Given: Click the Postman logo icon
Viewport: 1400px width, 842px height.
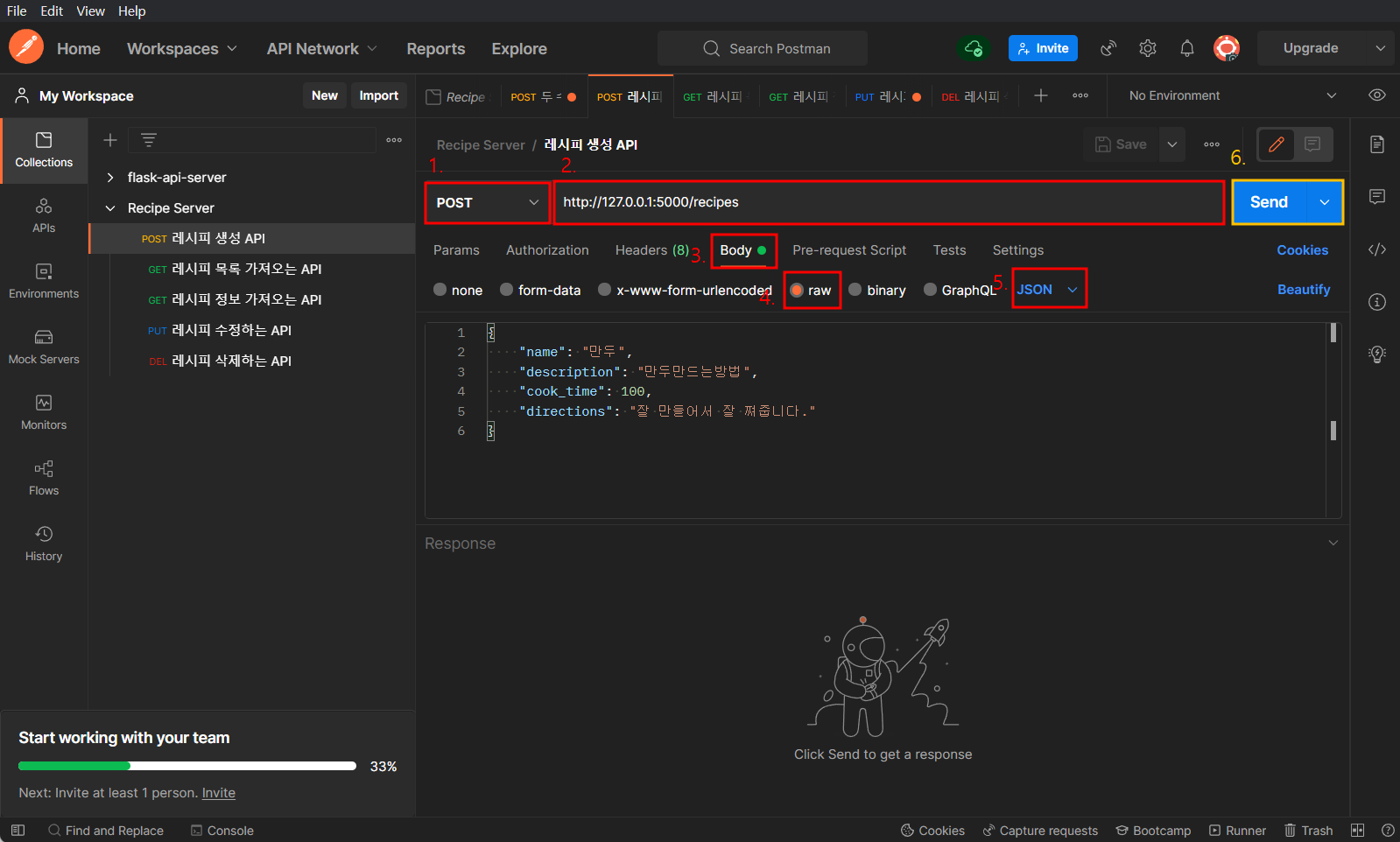Looking at the screenshot, I should [x=26, y=46].
